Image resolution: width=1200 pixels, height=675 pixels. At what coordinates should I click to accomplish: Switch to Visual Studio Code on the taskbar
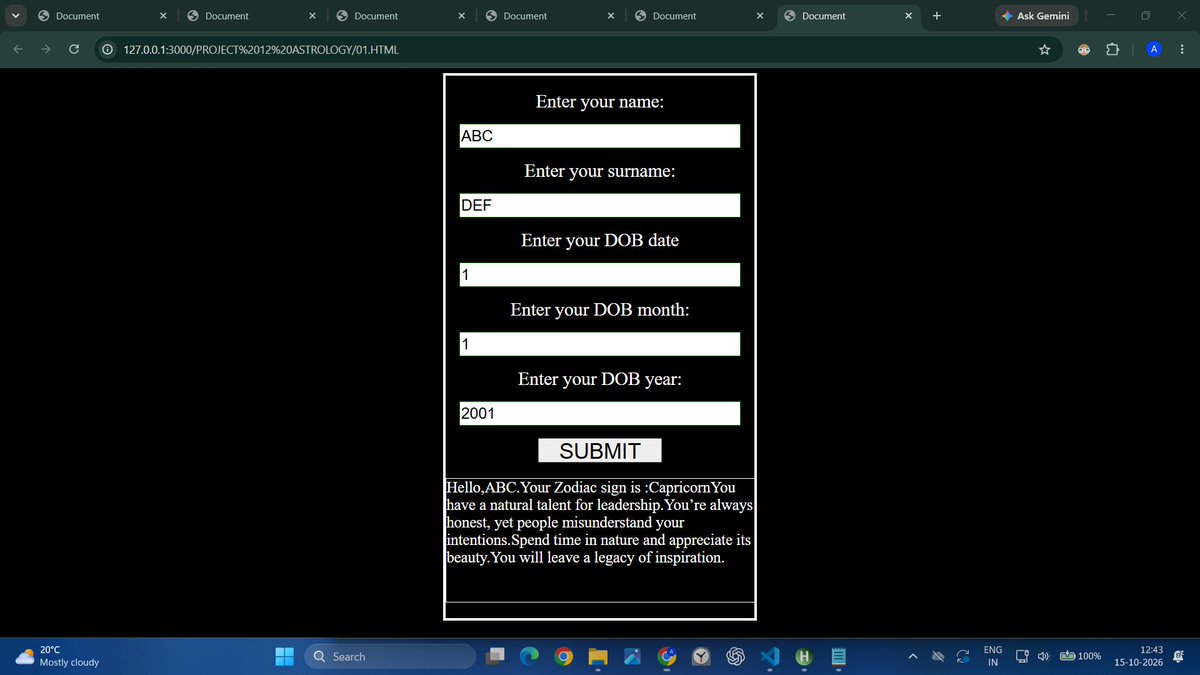(x=769, y=656)
